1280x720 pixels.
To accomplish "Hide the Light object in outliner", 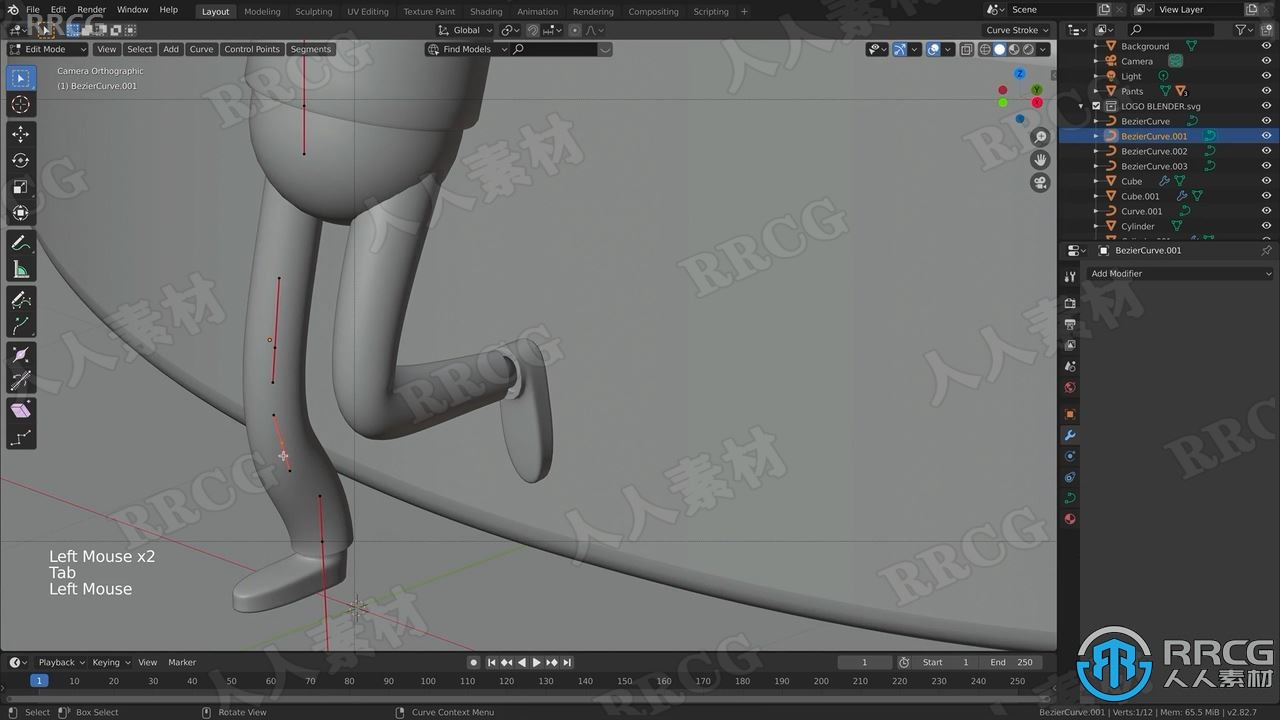I will (1266, 76).
